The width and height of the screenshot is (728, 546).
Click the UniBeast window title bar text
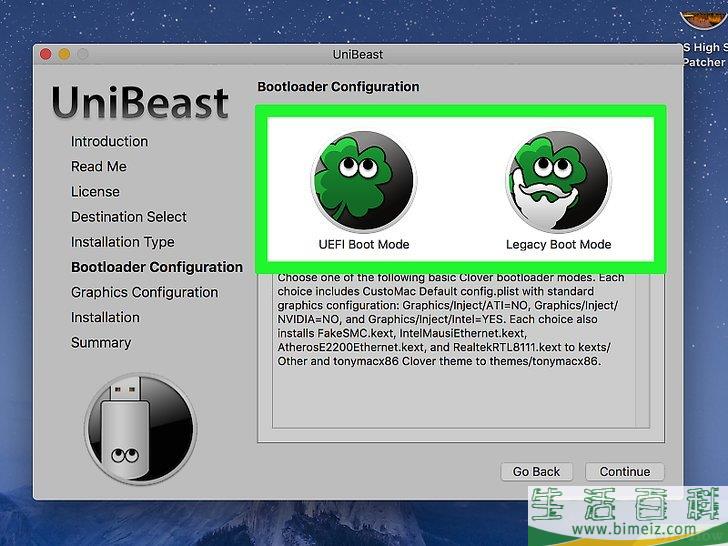click(x=358, y=54)
